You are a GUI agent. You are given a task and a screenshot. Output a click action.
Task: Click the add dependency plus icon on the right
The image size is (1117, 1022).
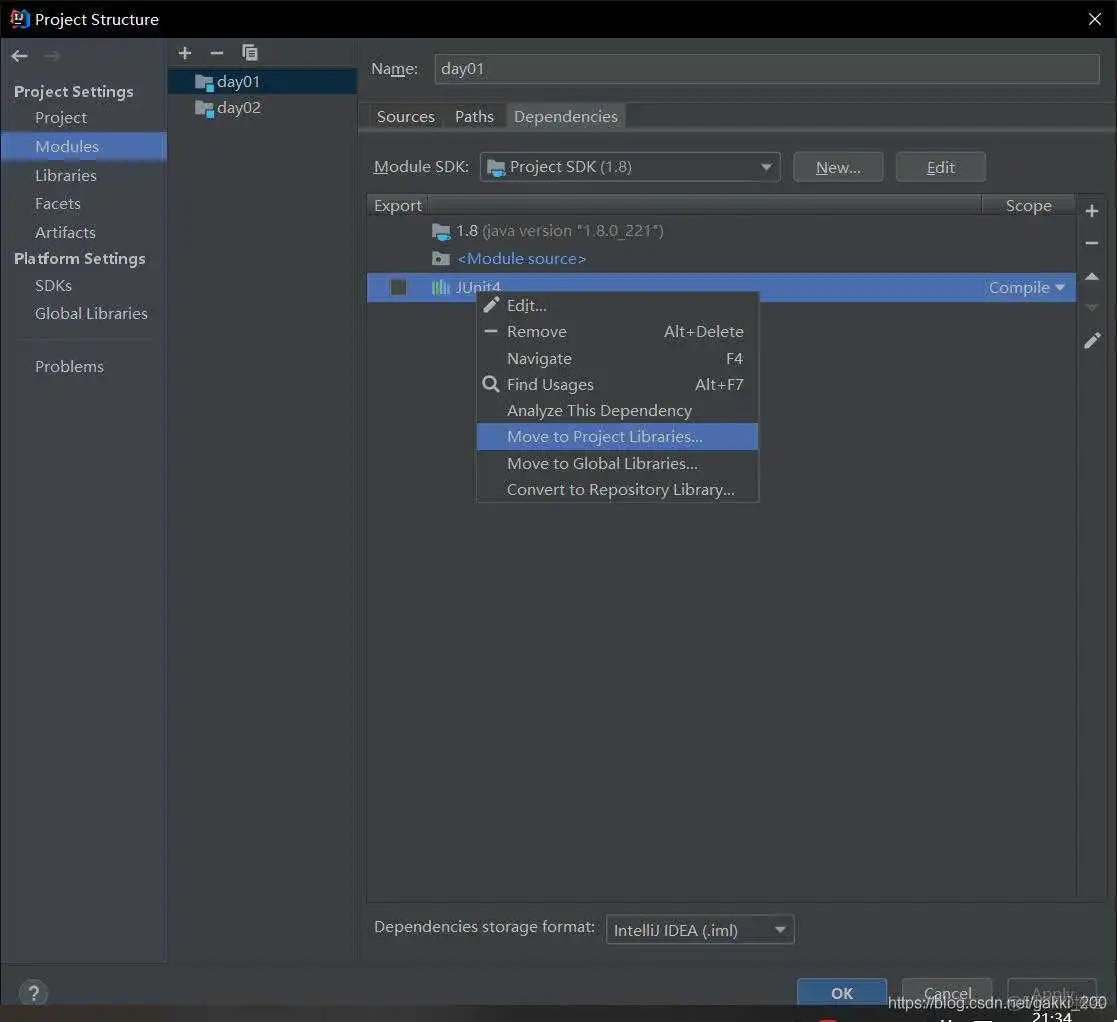tap(1092, 210)
